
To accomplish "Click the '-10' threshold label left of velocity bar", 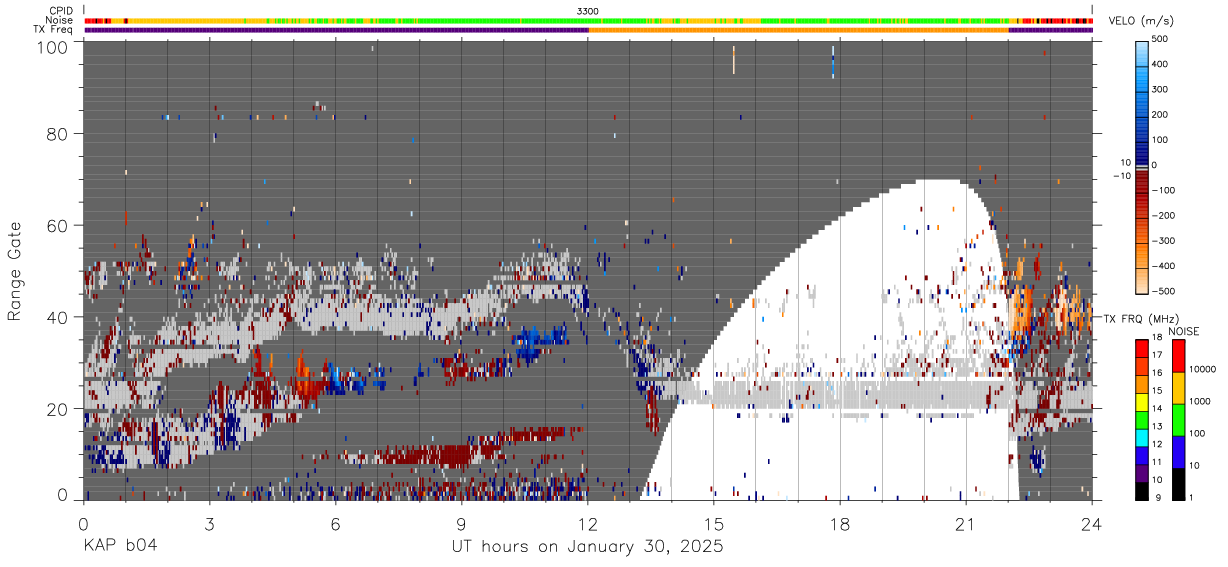I will coord(1121,176).
